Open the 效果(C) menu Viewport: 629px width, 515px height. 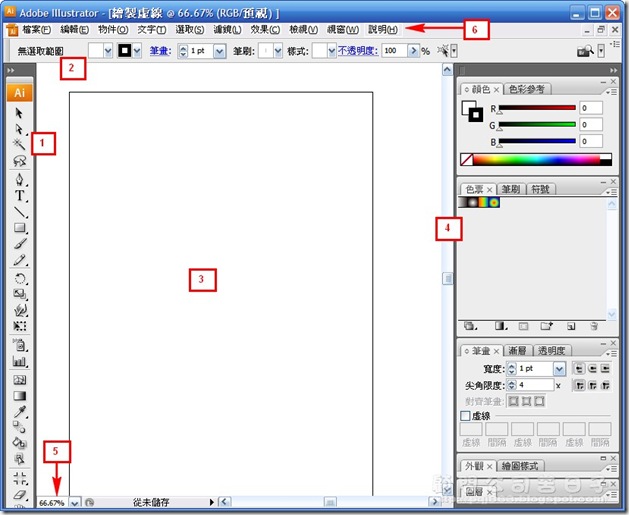pos(265,29)
